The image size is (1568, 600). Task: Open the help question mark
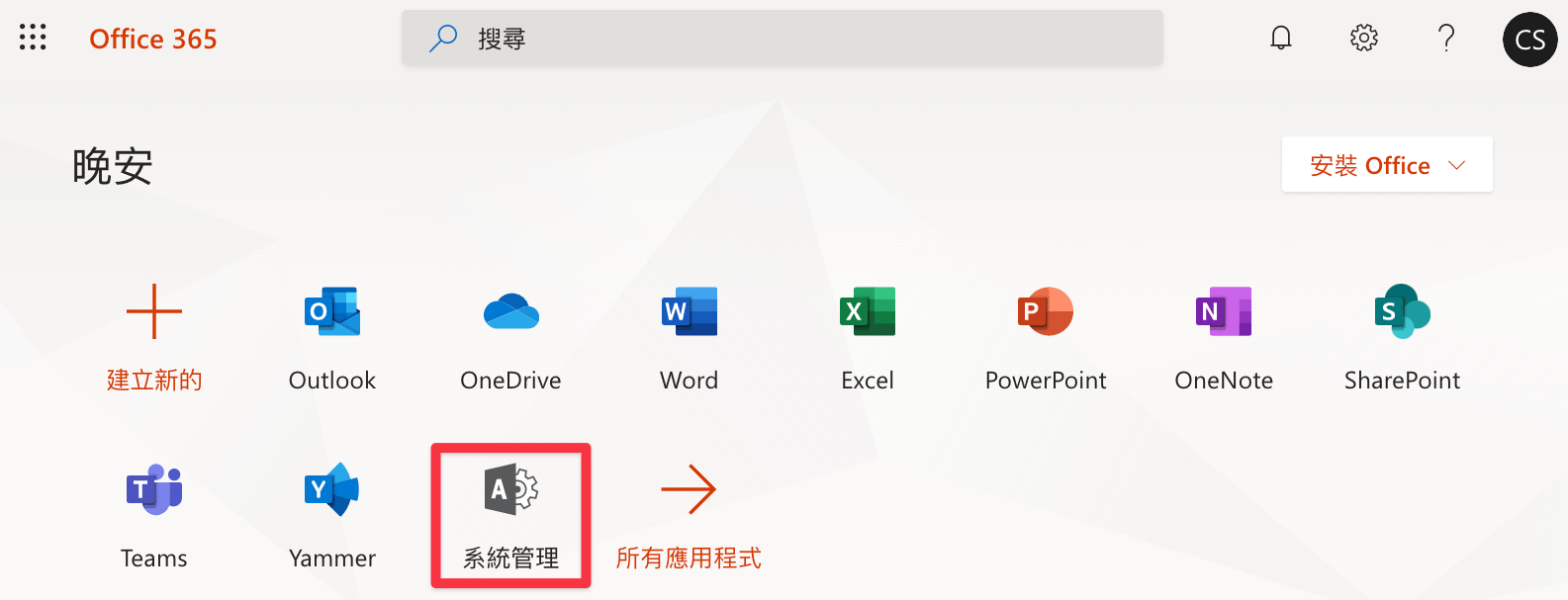[x=1446, y=38]
